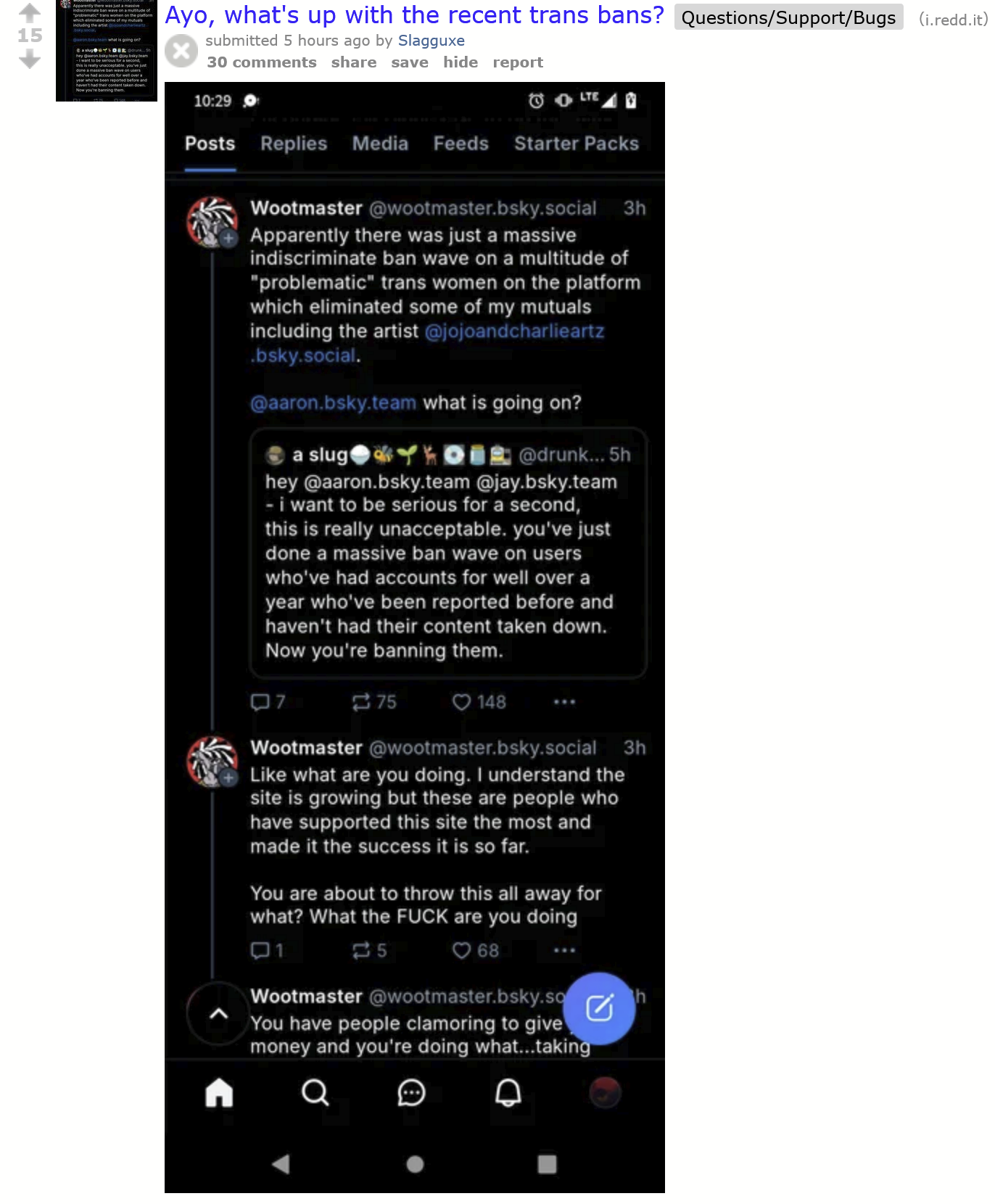This screenshot has width=995, height=1204.
Task: Click the Questions/Support/Bugs flair tag
Action: 788,17
